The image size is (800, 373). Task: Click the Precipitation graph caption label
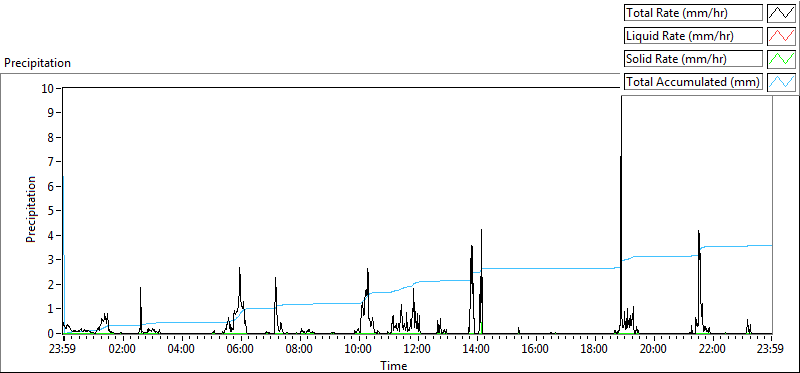pos(37,63)
